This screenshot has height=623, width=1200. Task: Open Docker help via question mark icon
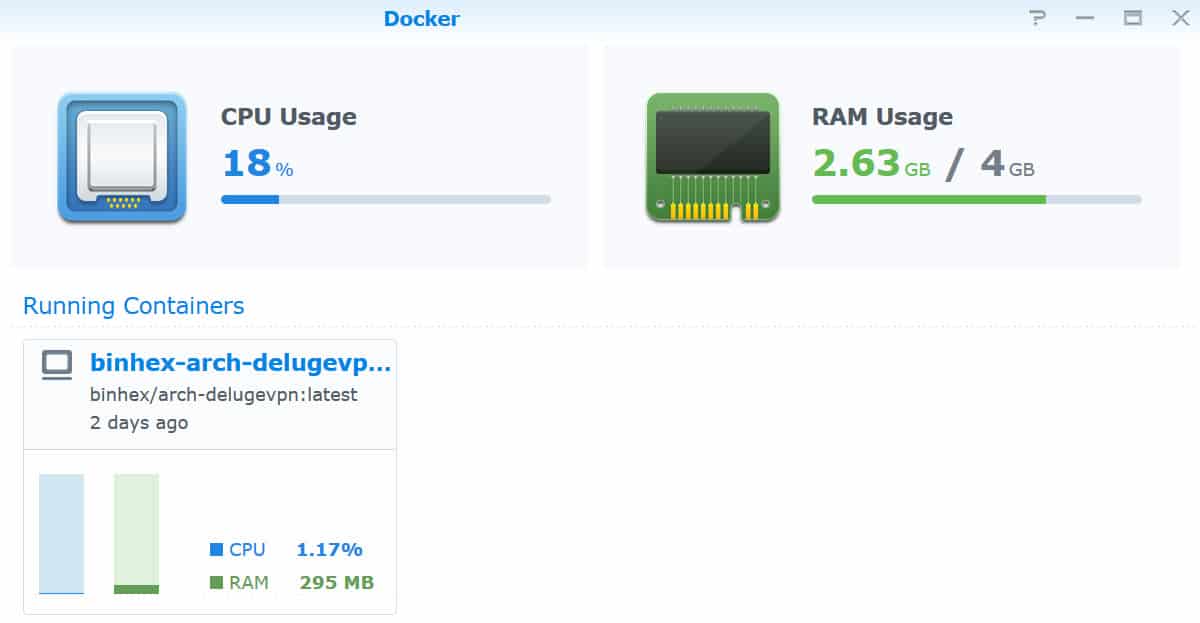(x=1037, y=18)
